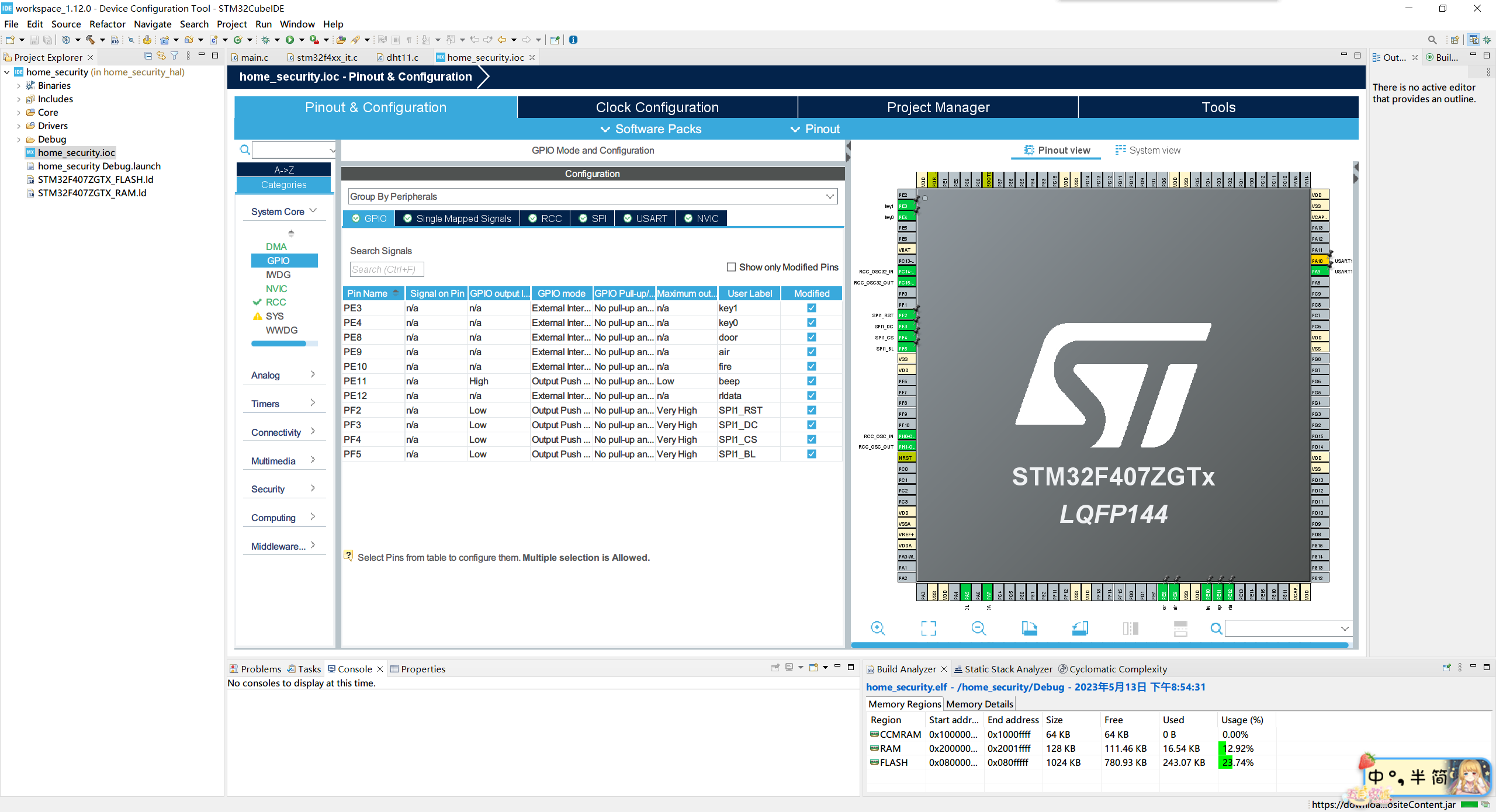Click the yellow back navigation arrow

[x=502, y=40]
